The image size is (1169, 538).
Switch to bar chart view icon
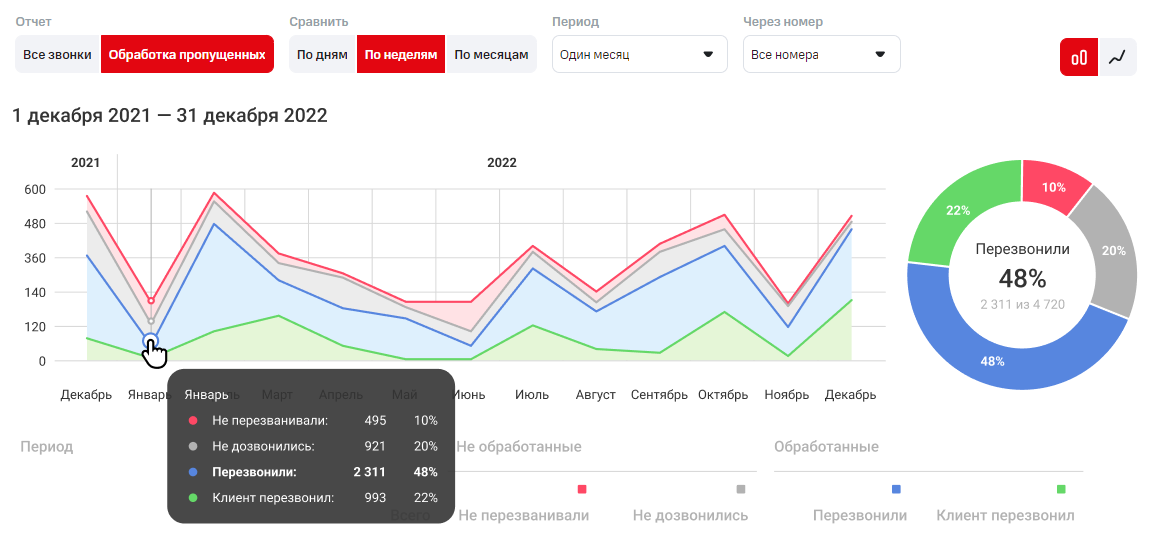pyautogui.click(x=1079, y=57)
